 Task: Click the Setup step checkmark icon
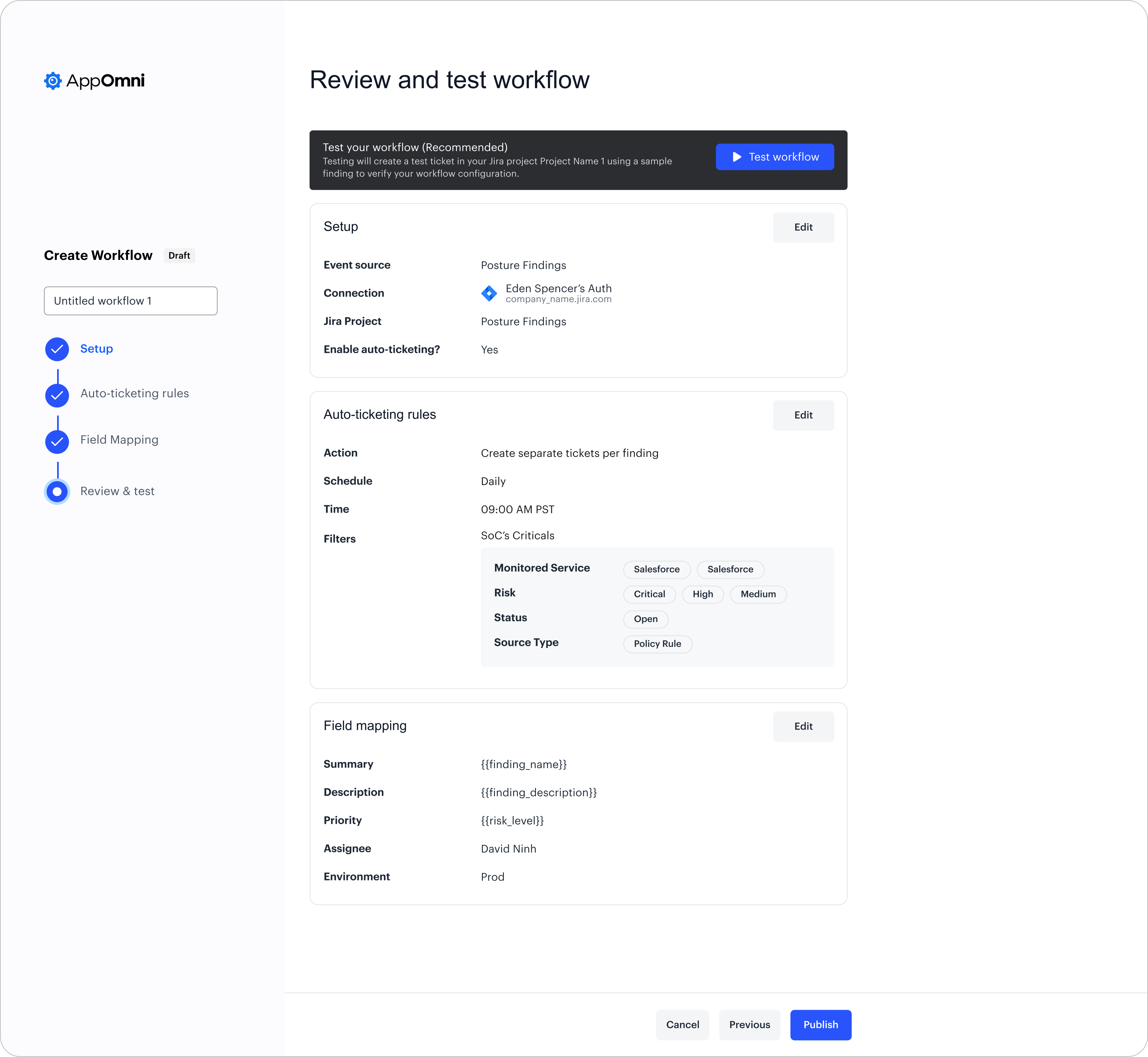pyautogui.click(x=57, y=349)
